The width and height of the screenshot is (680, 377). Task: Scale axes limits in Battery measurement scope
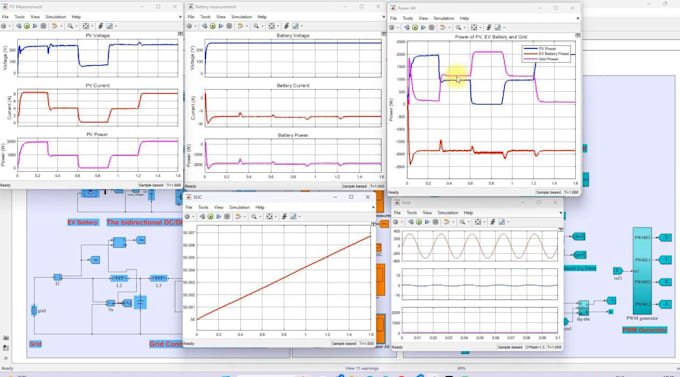(271, 26)
